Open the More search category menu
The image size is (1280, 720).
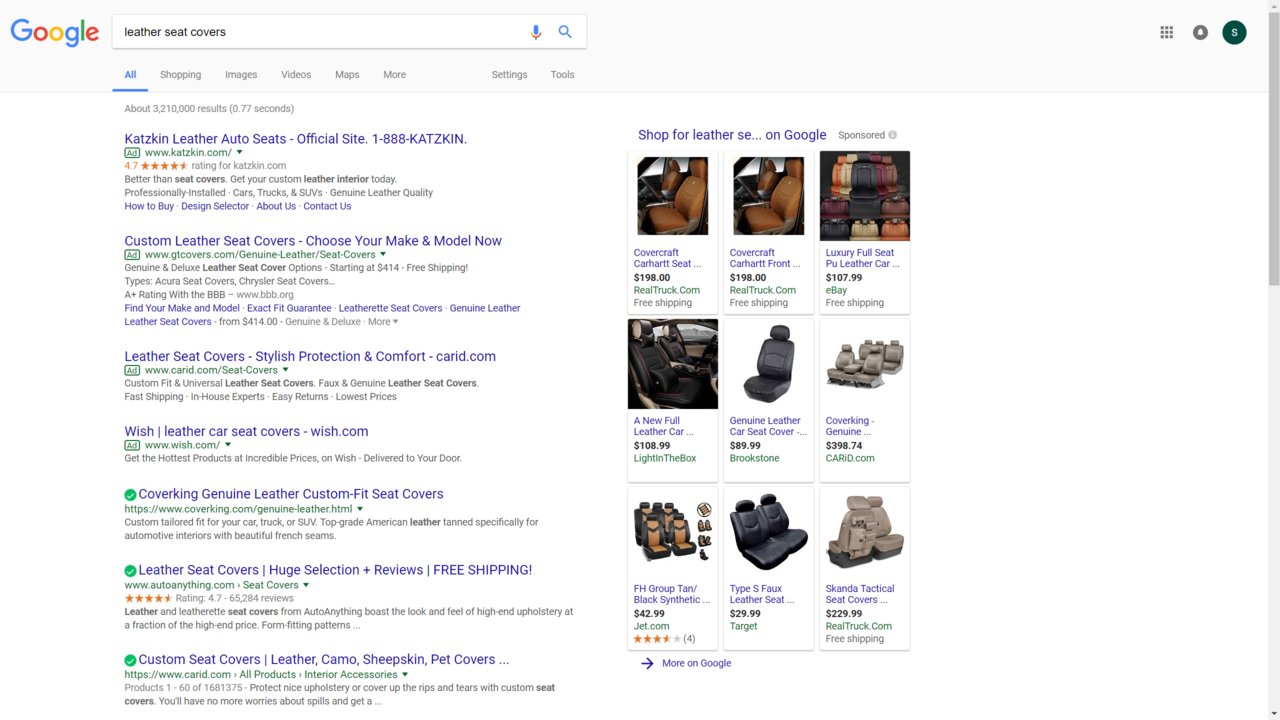(x=394, y=75)
